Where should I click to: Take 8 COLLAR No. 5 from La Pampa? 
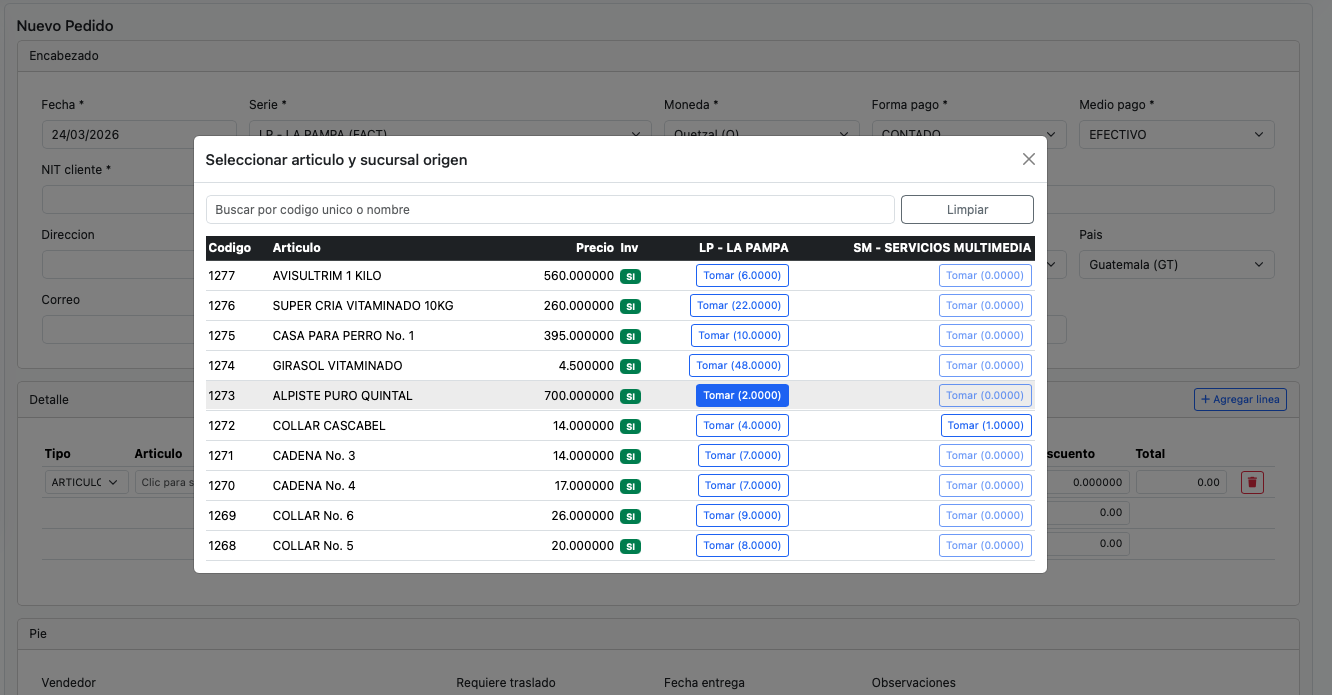click(x=742, y=546)
